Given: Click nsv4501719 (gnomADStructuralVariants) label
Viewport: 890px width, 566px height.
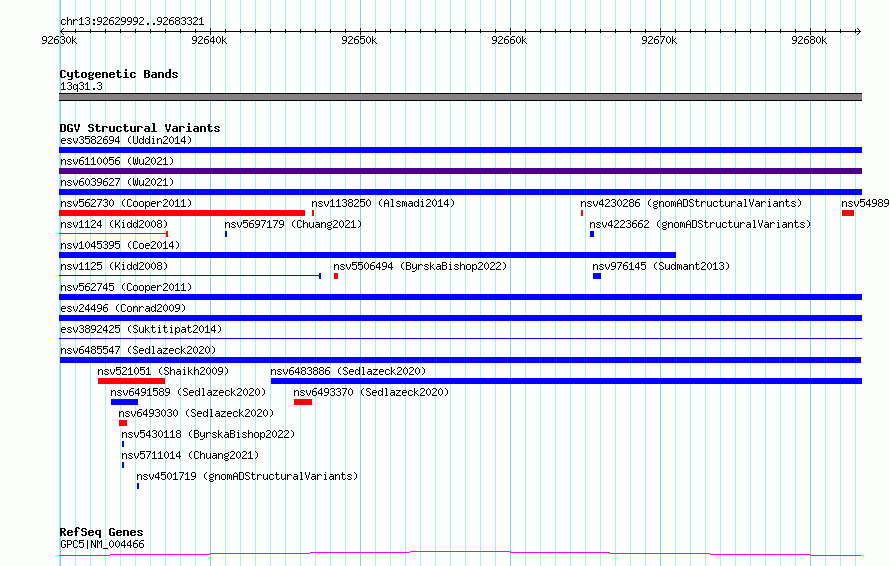Looking at the screenshot, I should (247, 476).
